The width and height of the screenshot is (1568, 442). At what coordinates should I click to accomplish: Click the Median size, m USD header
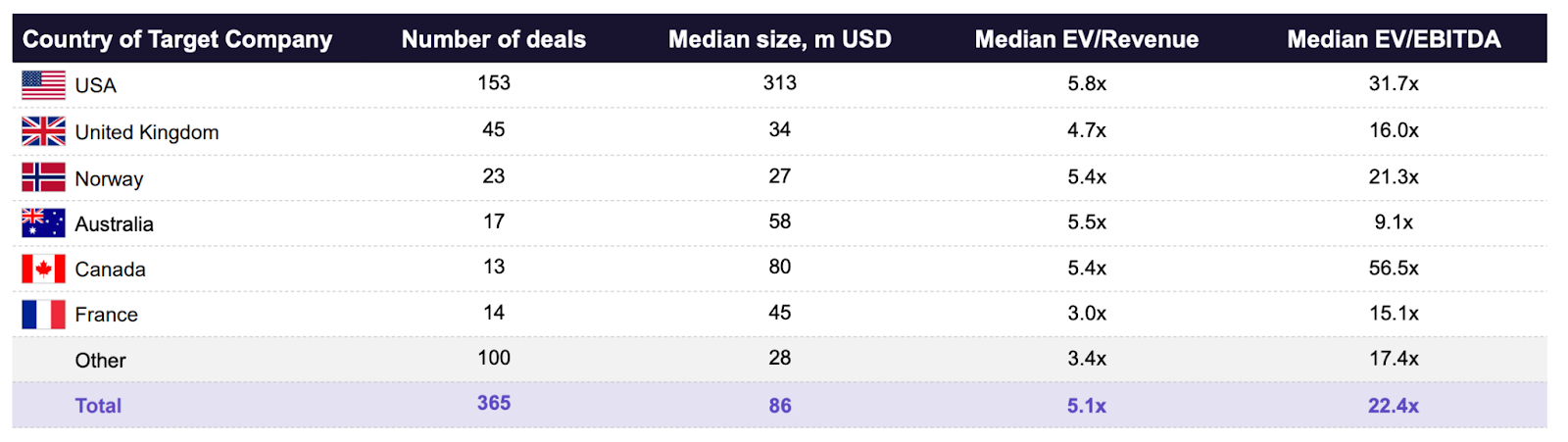click(x=780, y=39)
